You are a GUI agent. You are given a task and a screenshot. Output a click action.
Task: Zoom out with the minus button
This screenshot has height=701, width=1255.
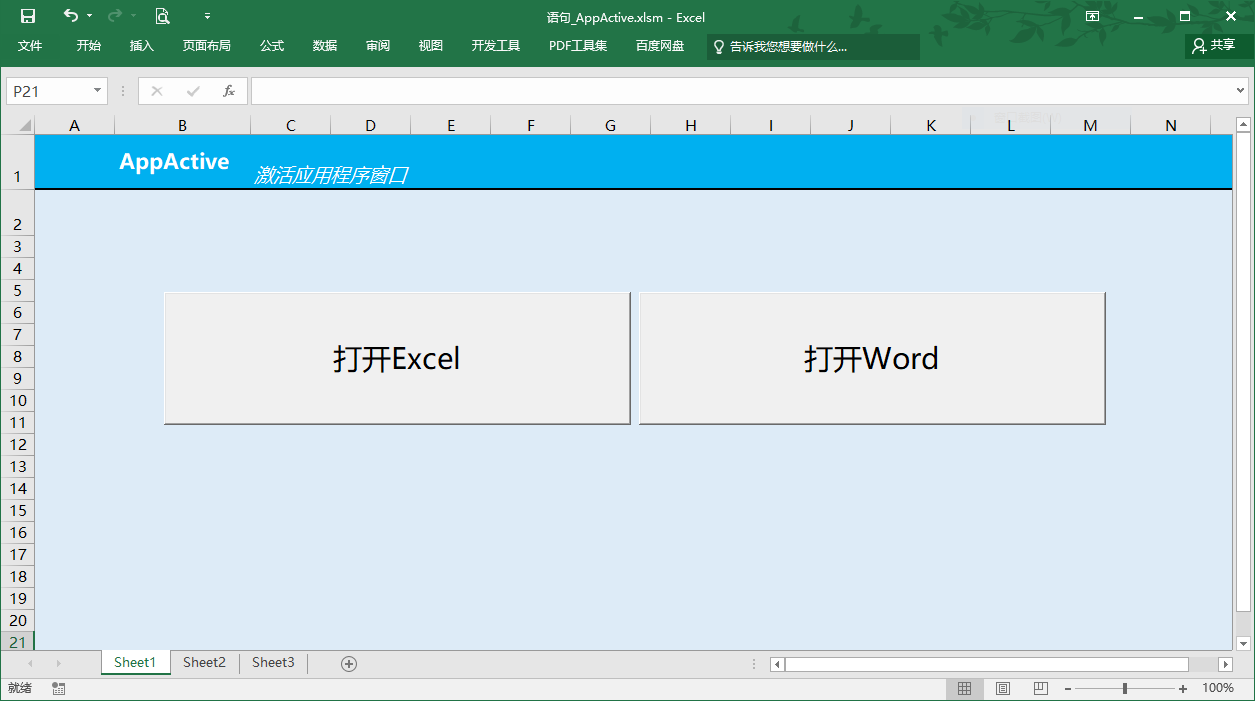1068,688
